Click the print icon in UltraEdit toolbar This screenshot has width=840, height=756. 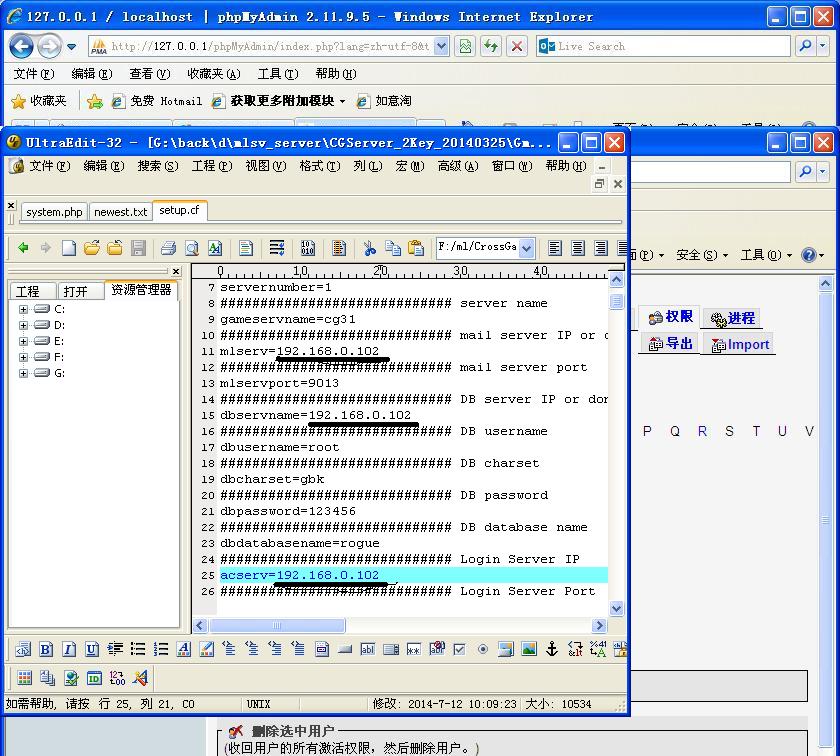tap(168, 248)
